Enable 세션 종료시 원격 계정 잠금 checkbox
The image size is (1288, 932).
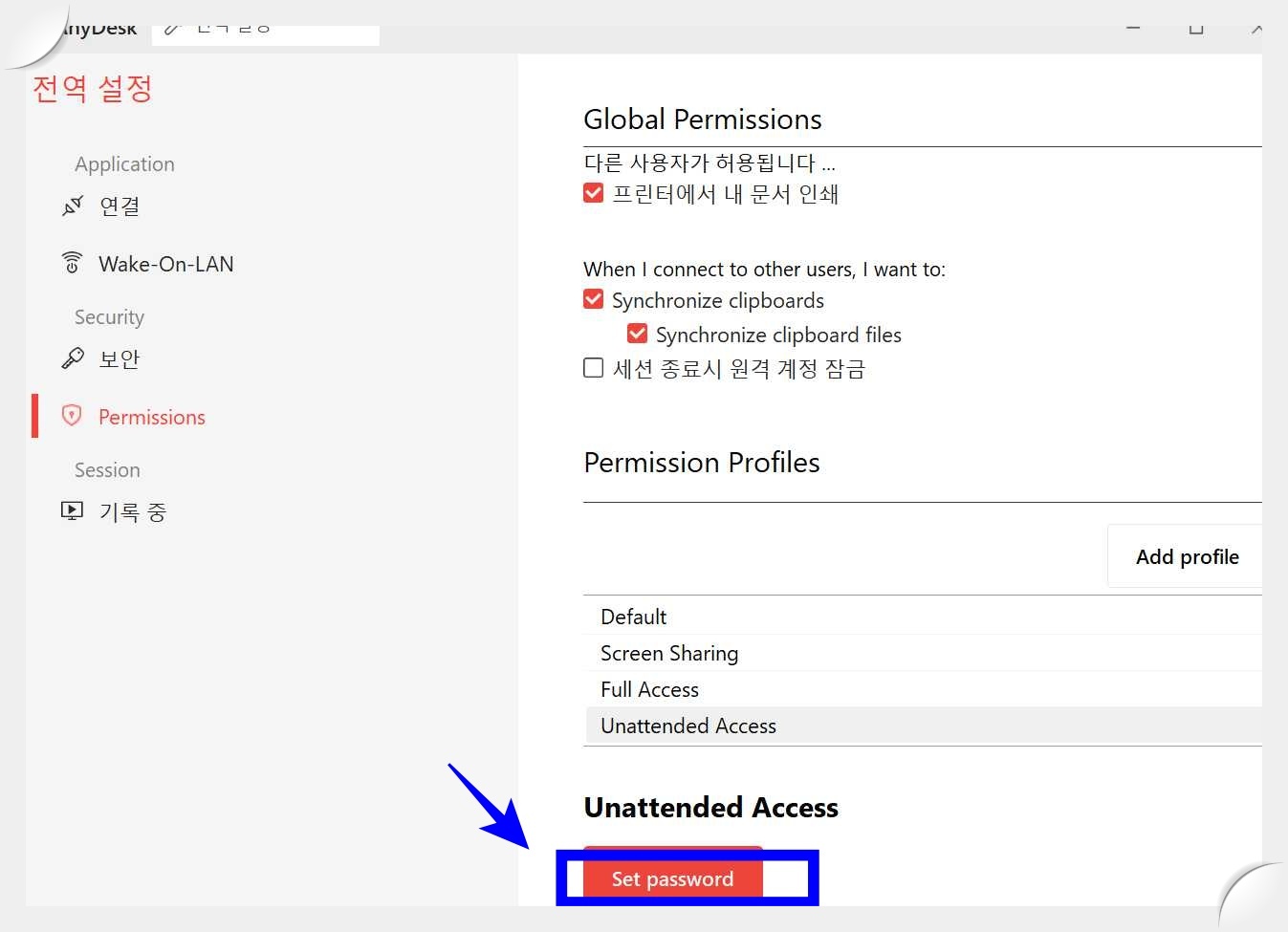point(593,368)
